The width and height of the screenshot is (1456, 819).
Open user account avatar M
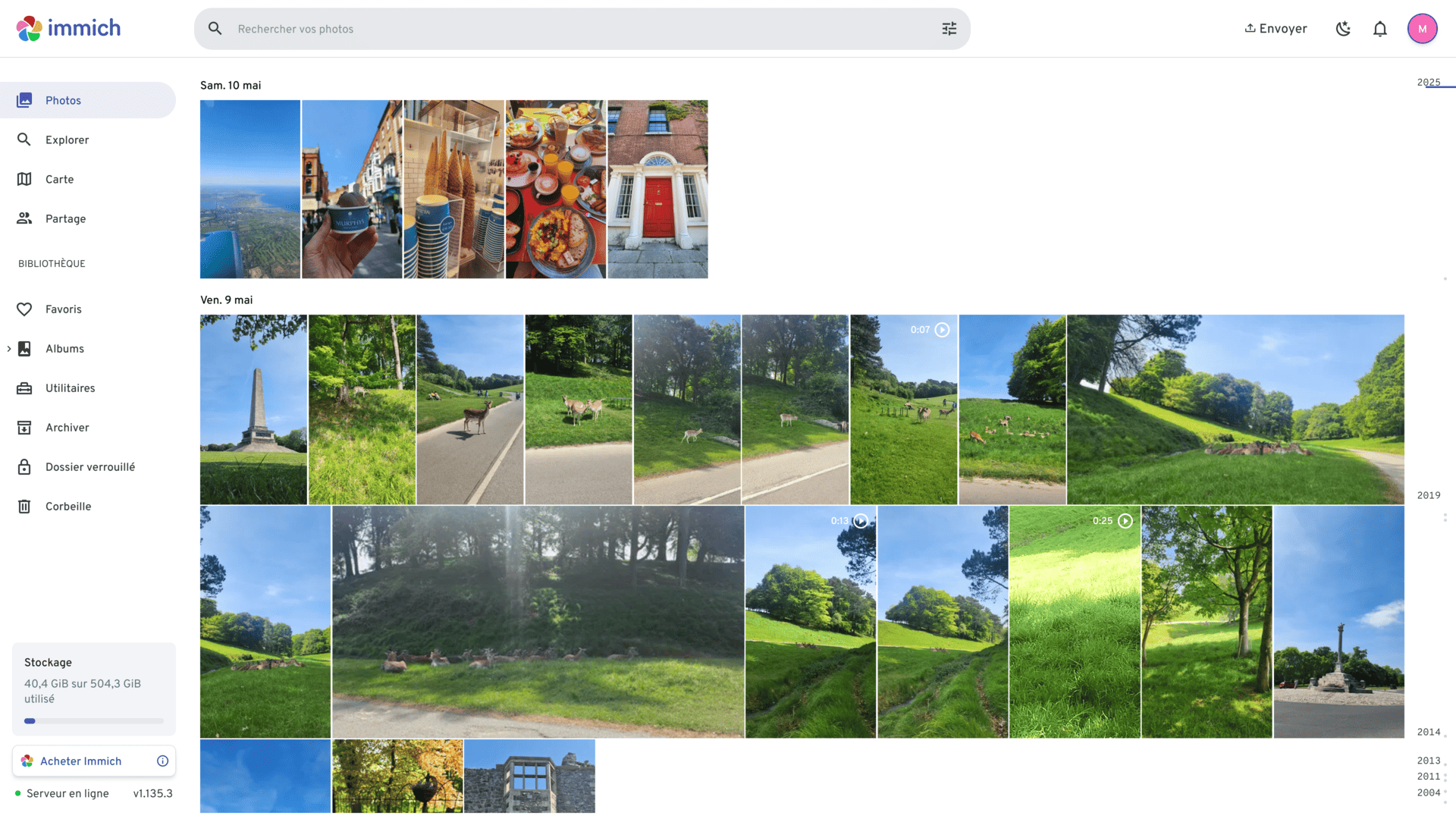pyautogui.click(x=1422, y=29)
